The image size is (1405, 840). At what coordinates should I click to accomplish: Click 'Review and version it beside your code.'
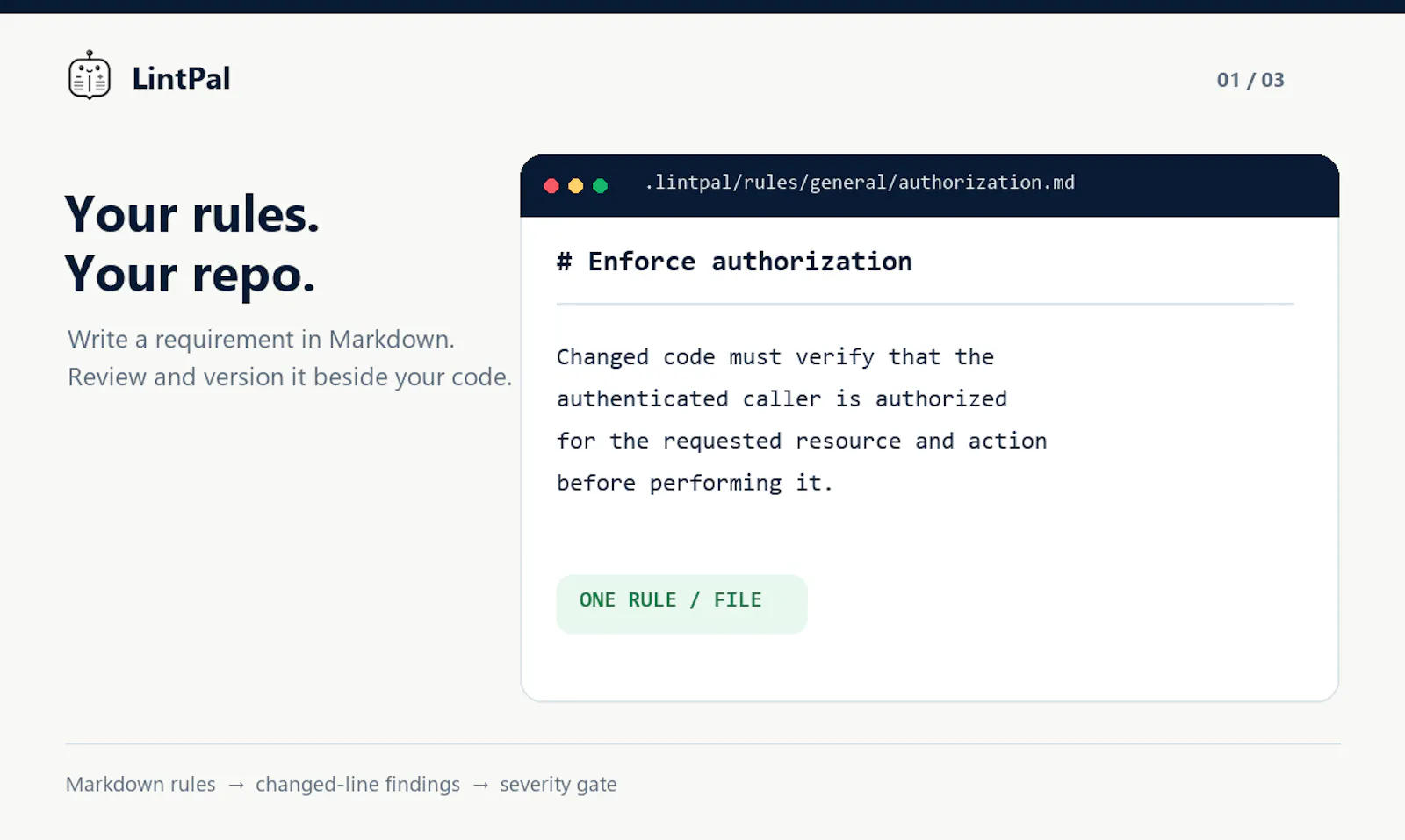pyautogui.click(x=290, y=377)
